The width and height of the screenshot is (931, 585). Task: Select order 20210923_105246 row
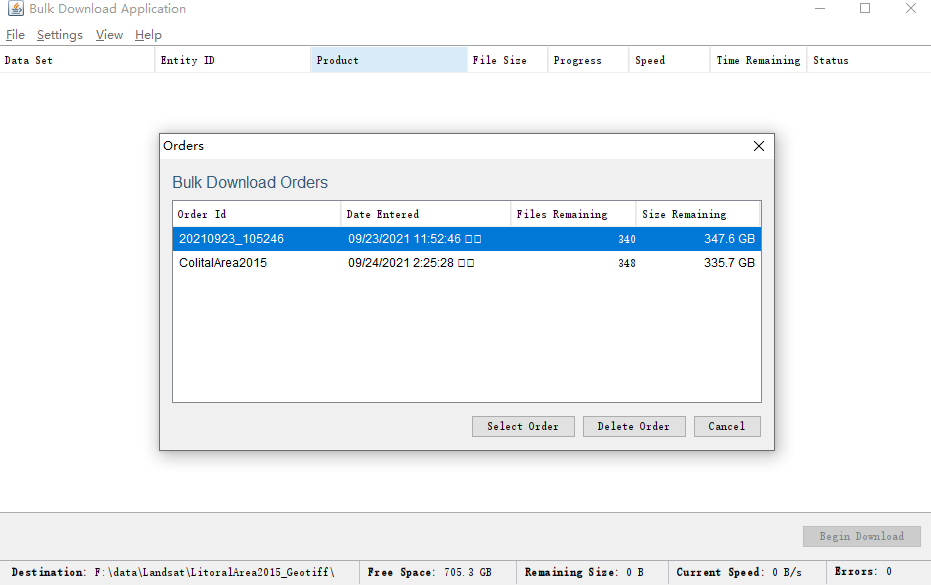pyautogui.click(x=467, y=239)
